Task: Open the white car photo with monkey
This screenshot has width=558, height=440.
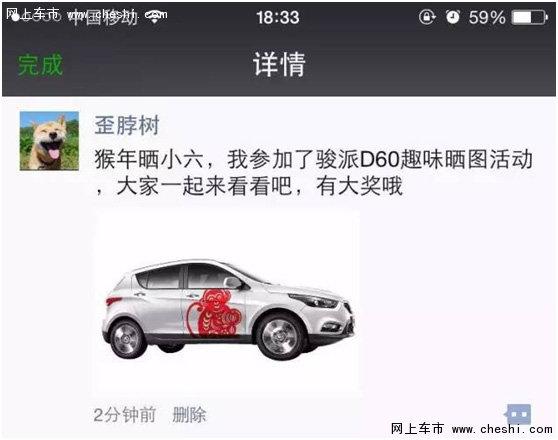Action: pos(228,304)
